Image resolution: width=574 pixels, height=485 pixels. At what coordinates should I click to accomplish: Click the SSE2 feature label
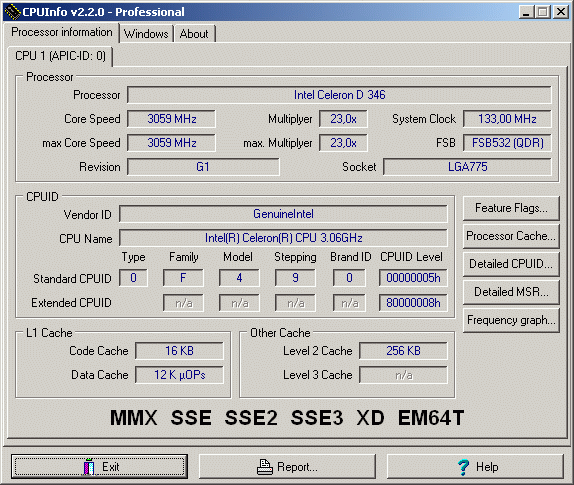point(251,418)
